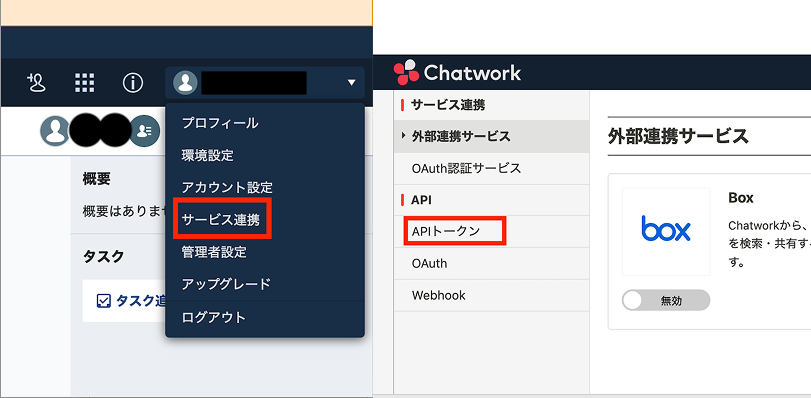Open OAuth認証サービス sidebar item
The width and height of the screenshot is (811, 398).
pyautogui.click(x=491, y=168)
